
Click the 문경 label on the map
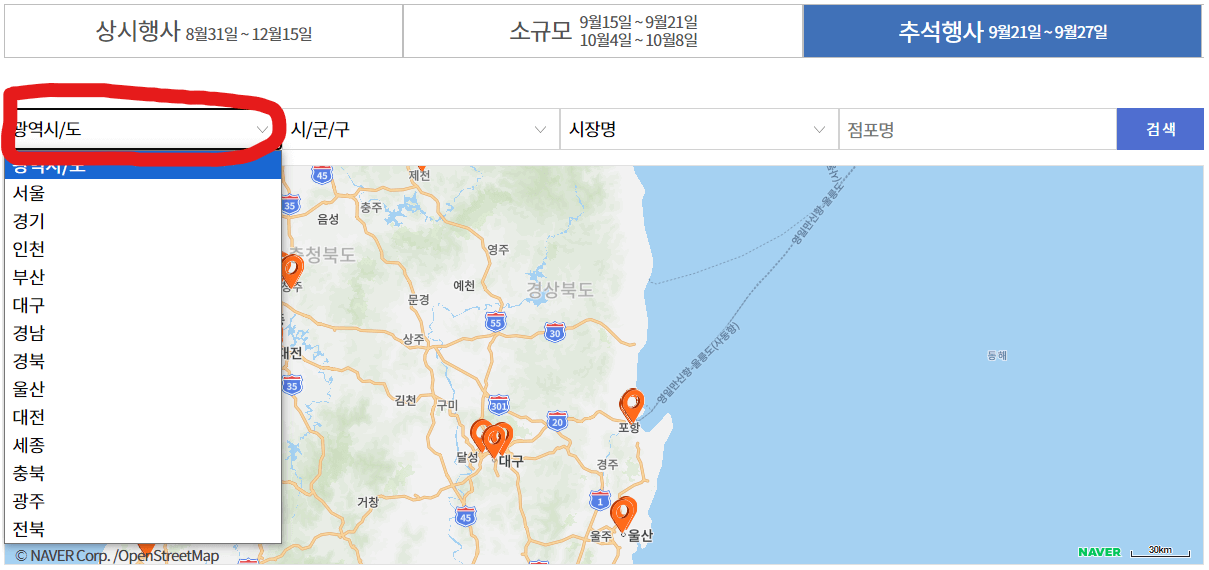click(x=418, y=299)
